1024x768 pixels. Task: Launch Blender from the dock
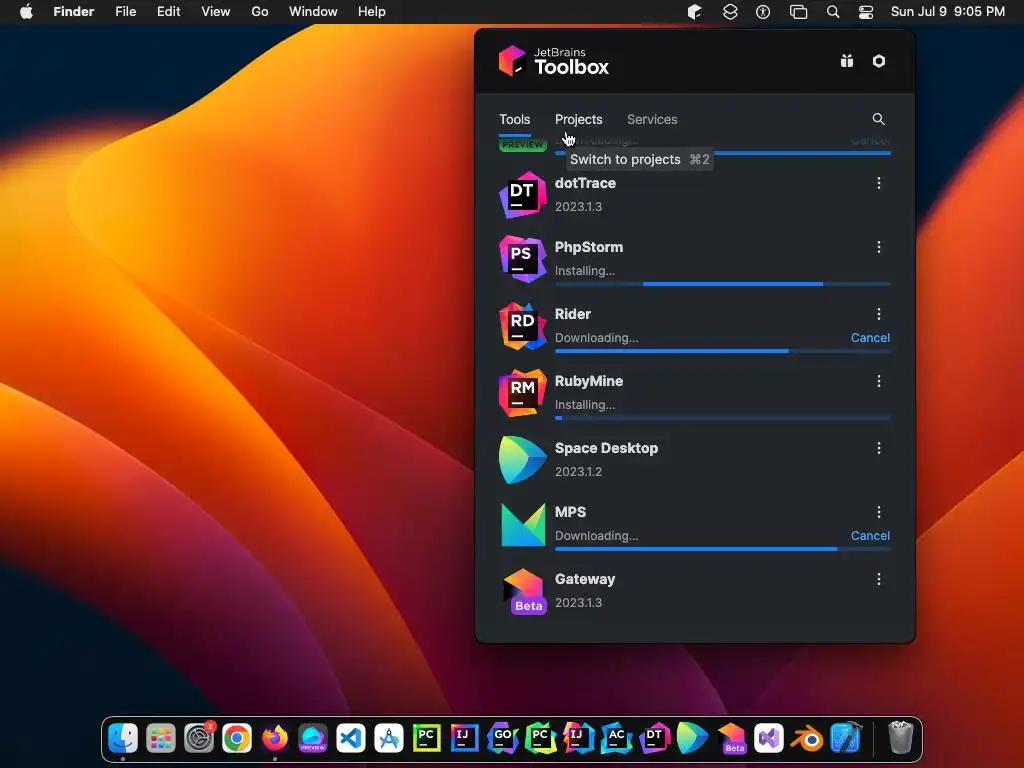(x=807, y=739)
